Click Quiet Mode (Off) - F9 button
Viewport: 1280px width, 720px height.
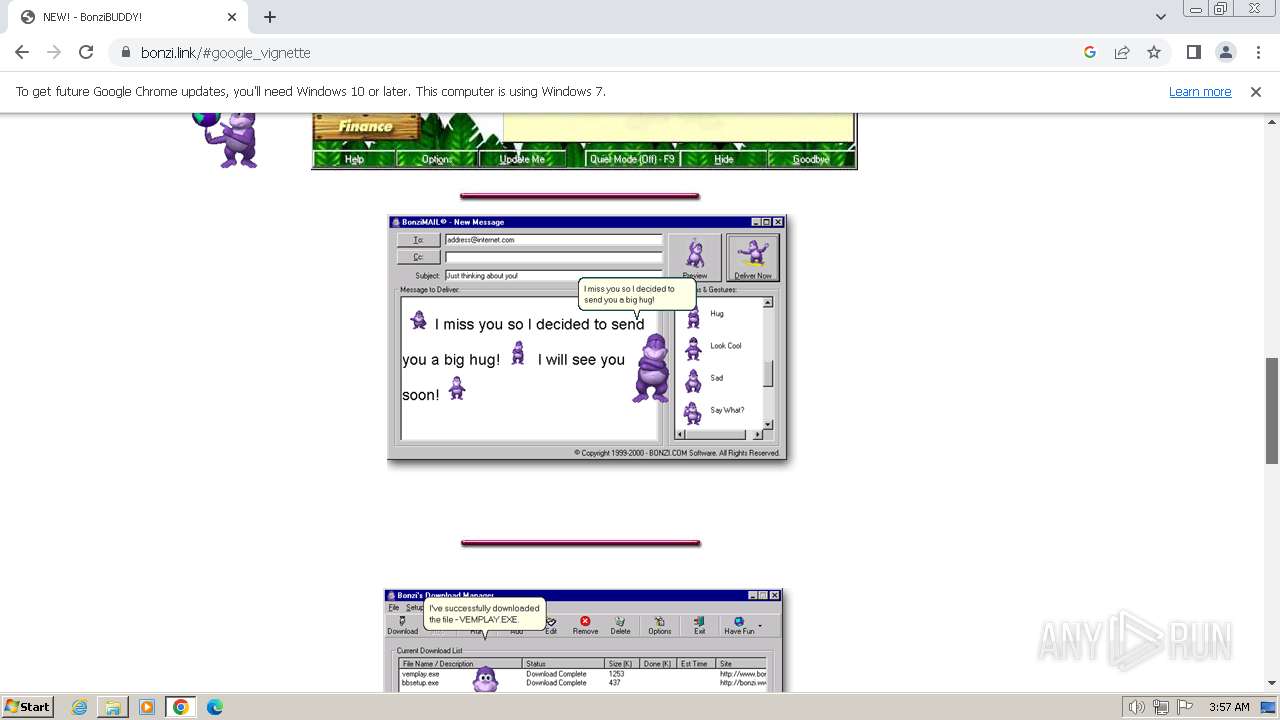[632, 159]
